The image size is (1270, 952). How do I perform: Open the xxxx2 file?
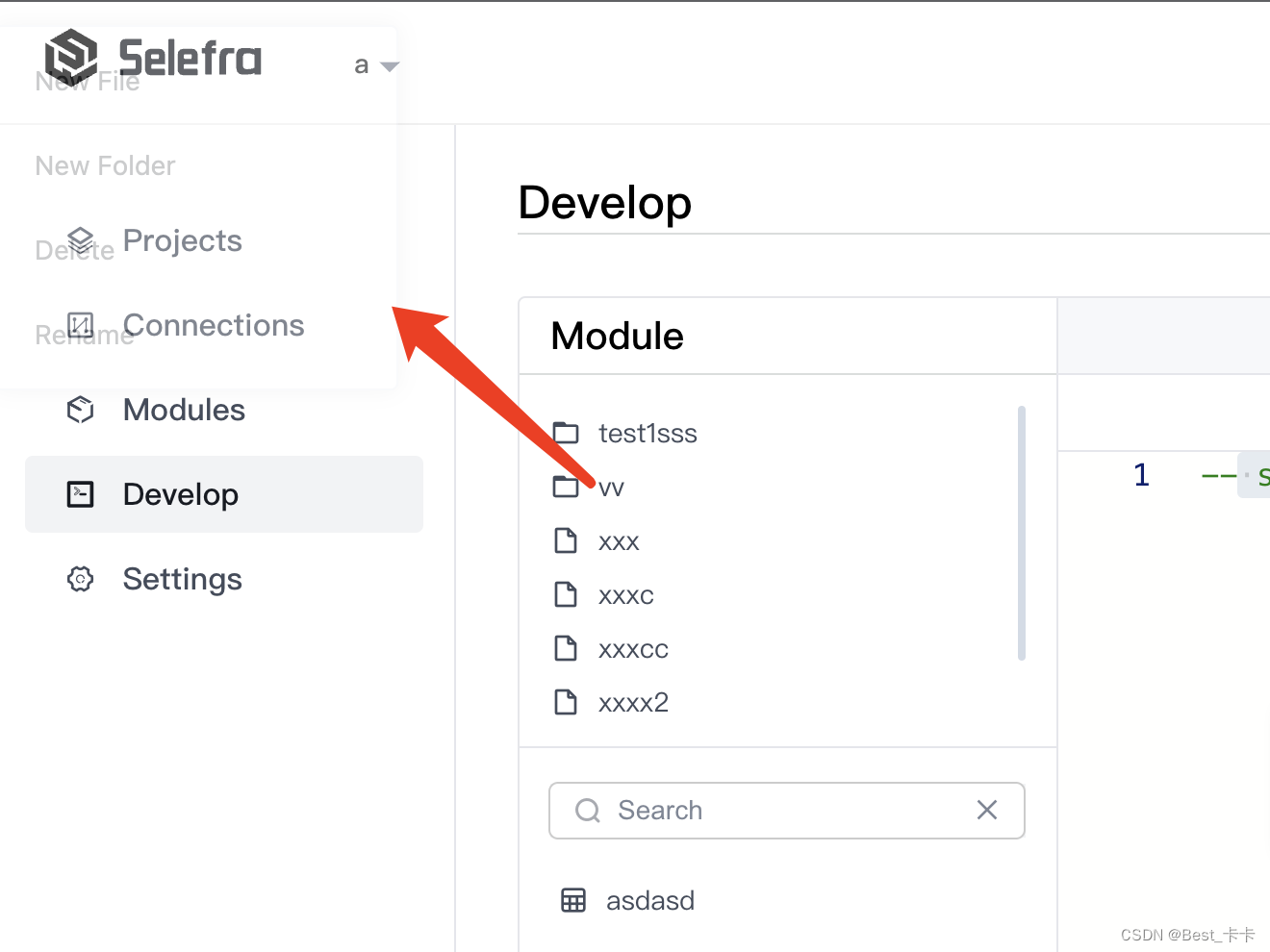coord(633,703)
